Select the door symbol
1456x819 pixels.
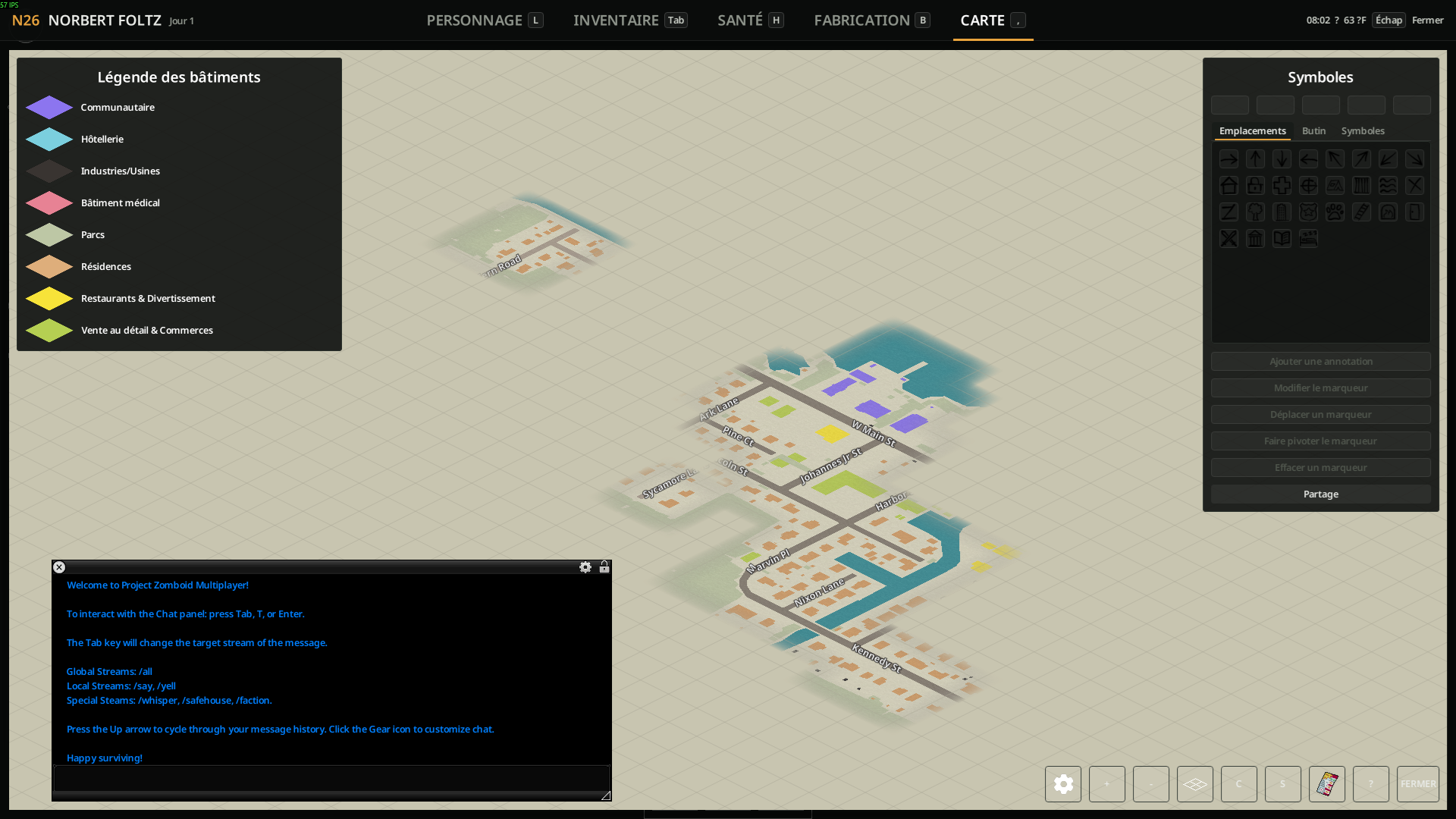click(1414, 212)
